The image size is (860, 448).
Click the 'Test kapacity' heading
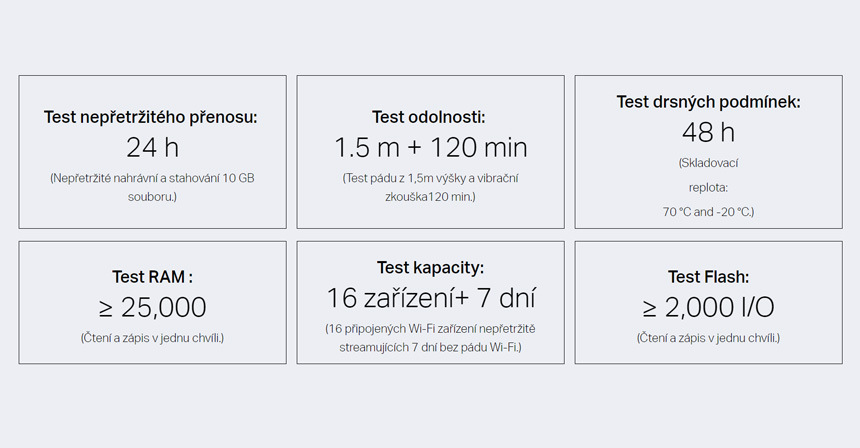(430, 267)
